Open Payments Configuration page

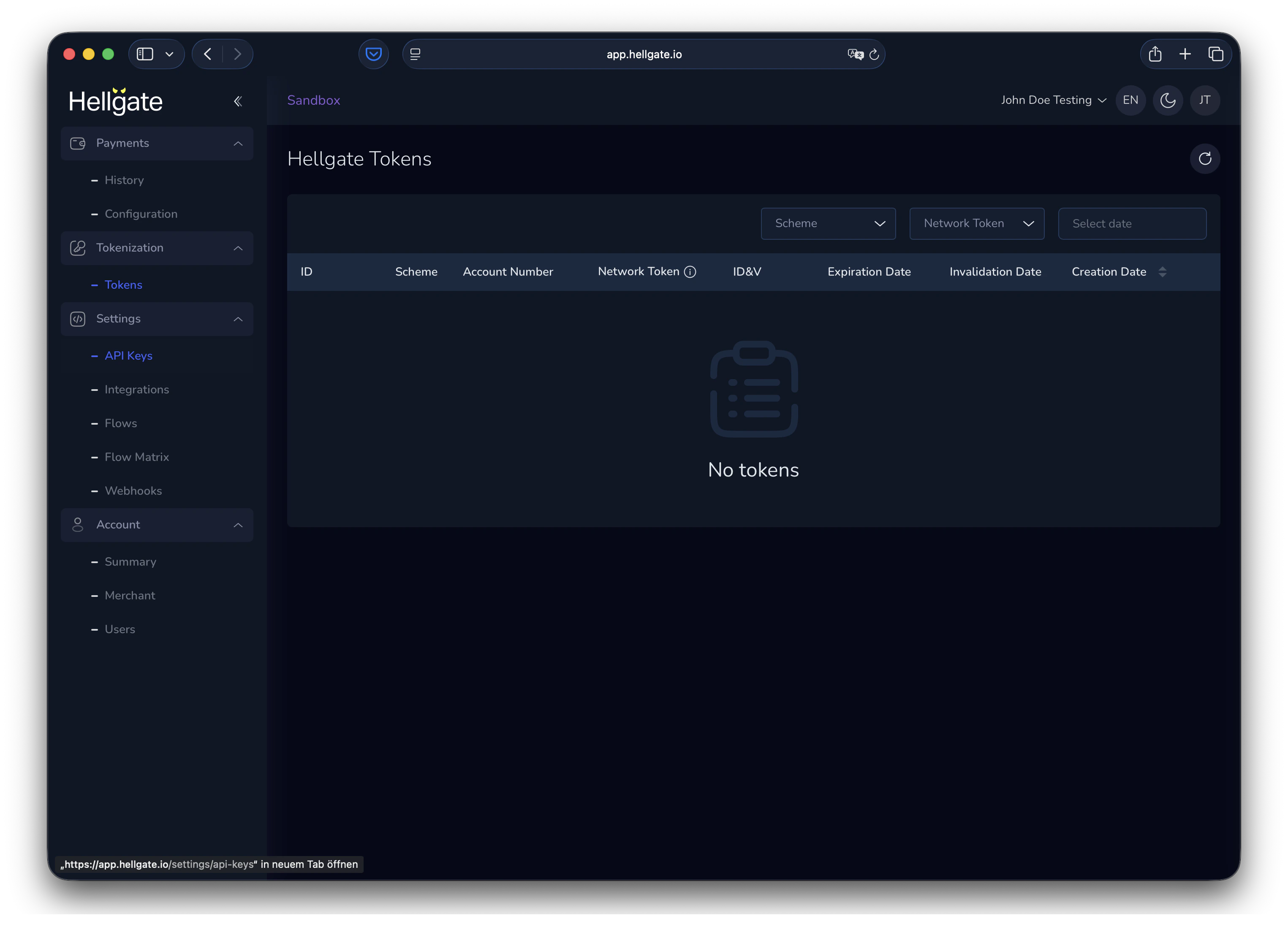(141, 214)
